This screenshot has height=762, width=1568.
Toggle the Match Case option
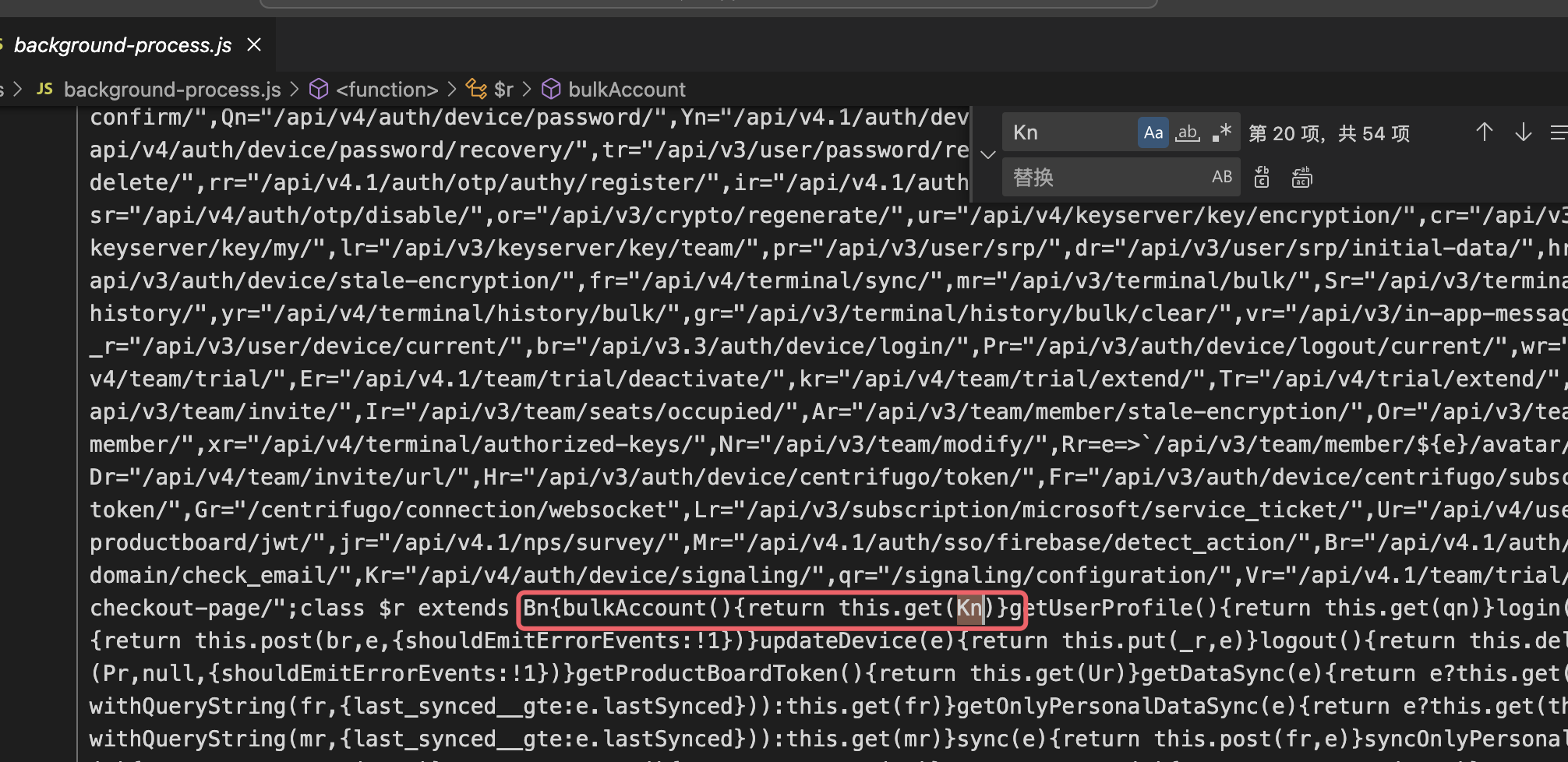click(x=1153, y=132)
